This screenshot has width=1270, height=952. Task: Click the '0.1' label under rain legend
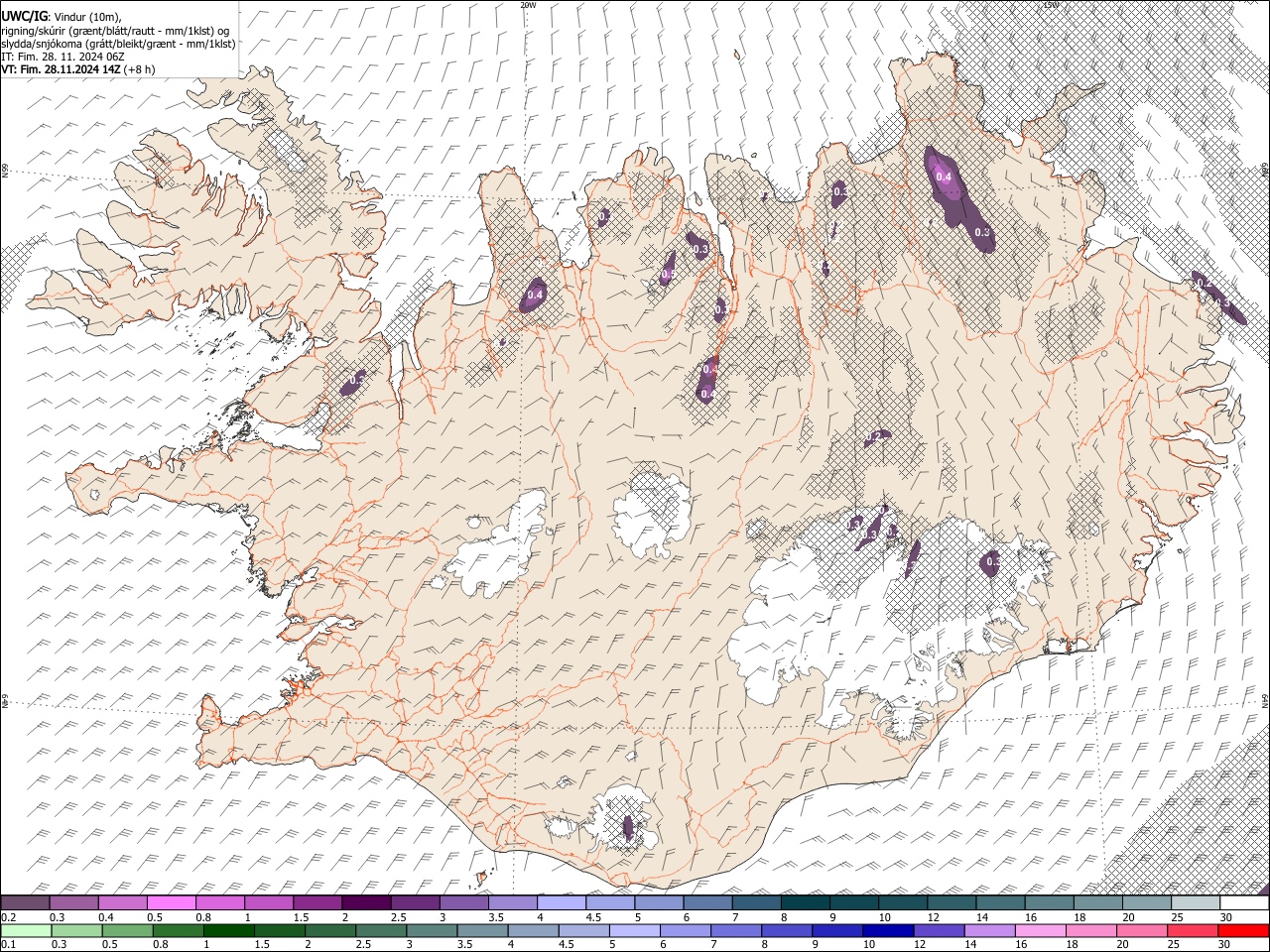8,945
